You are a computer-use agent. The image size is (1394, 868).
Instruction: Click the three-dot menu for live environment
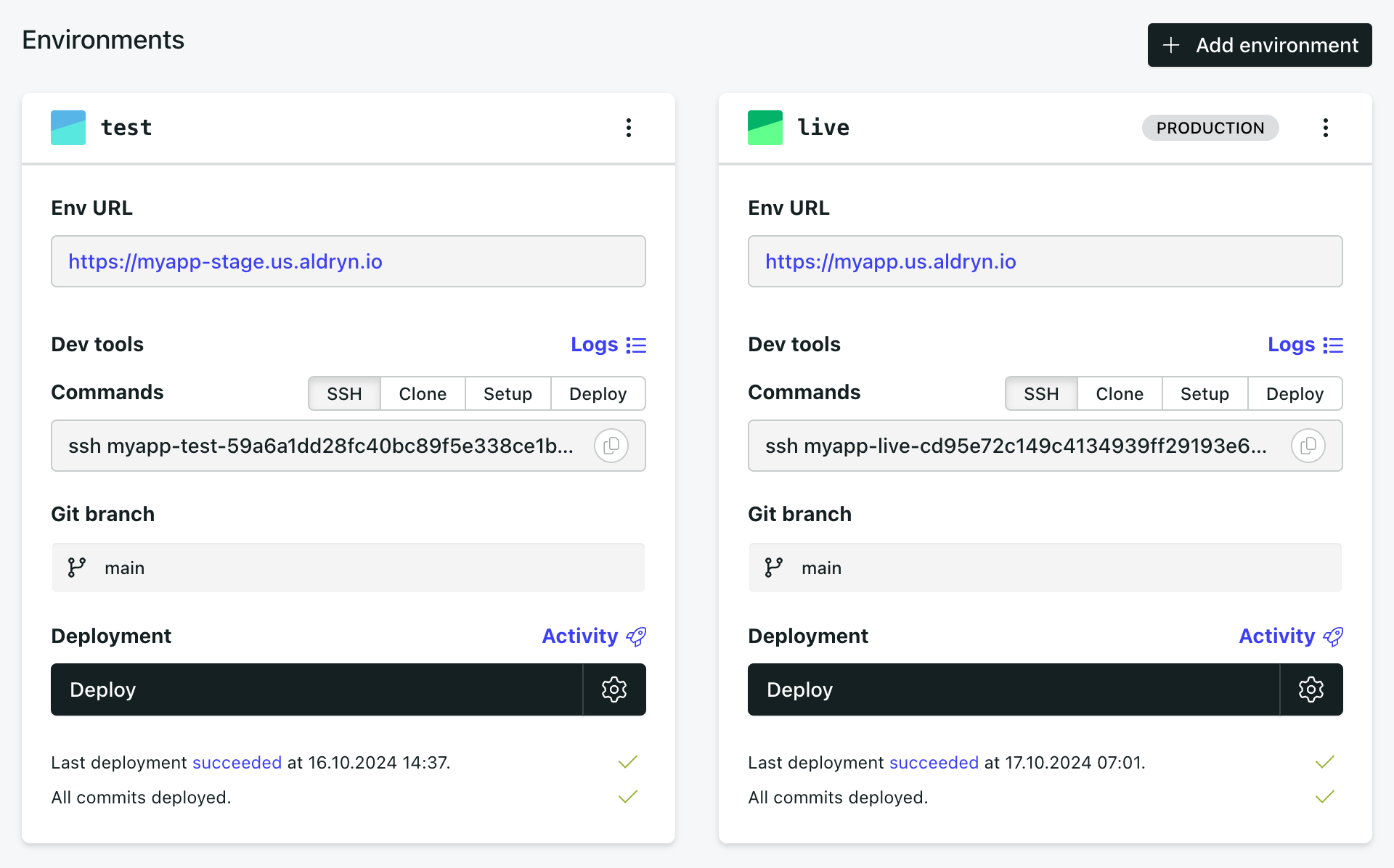tap(1324, 128)
